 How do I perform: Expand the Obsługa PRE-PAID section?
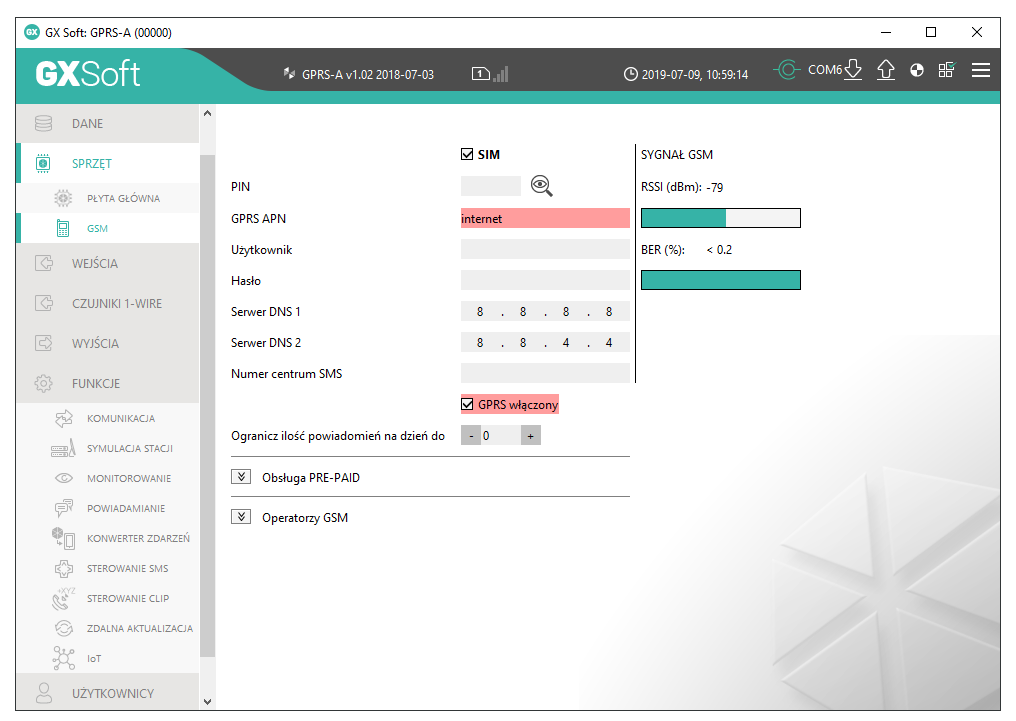tap(240, 477)
